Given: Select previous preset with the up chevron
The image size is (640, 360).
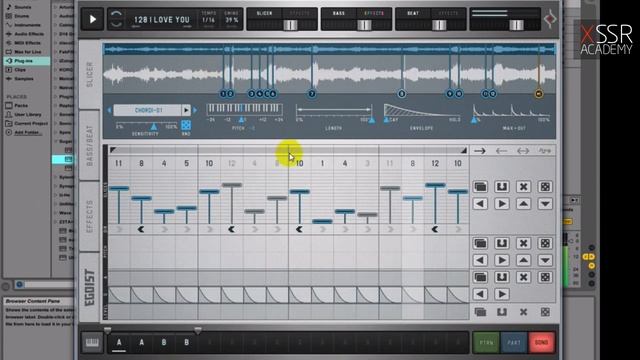Looking at the screenshot, I should tap(116, 14).
